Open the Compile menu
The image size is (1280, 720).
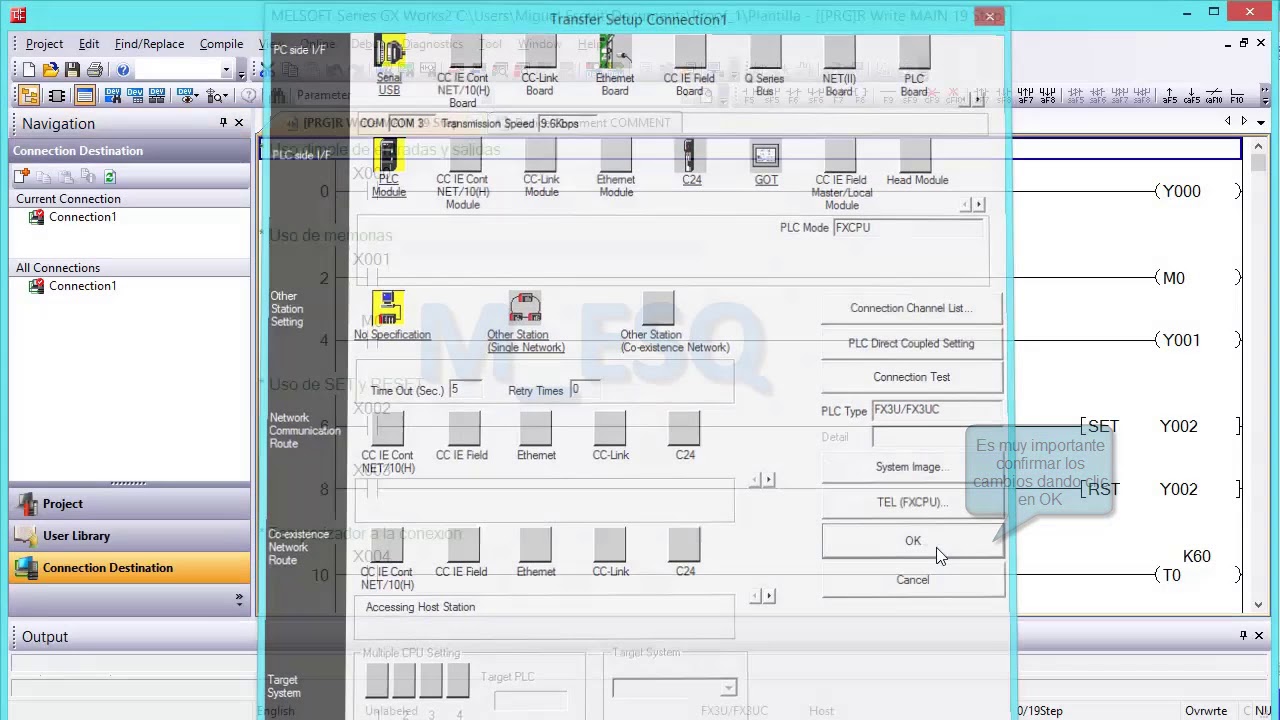[221, 44]
